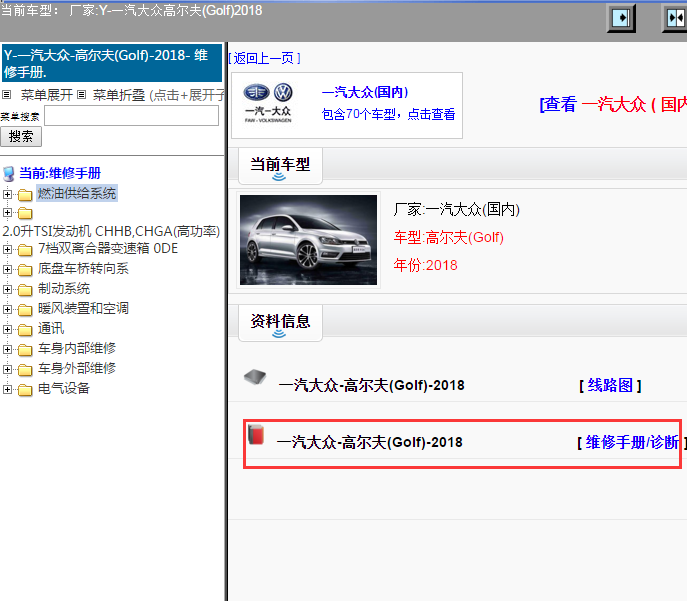Image resolution: width=687 pixels, height=601 pixels.
Task: Select 车身外部维修 item
Action: coord(77,368)
